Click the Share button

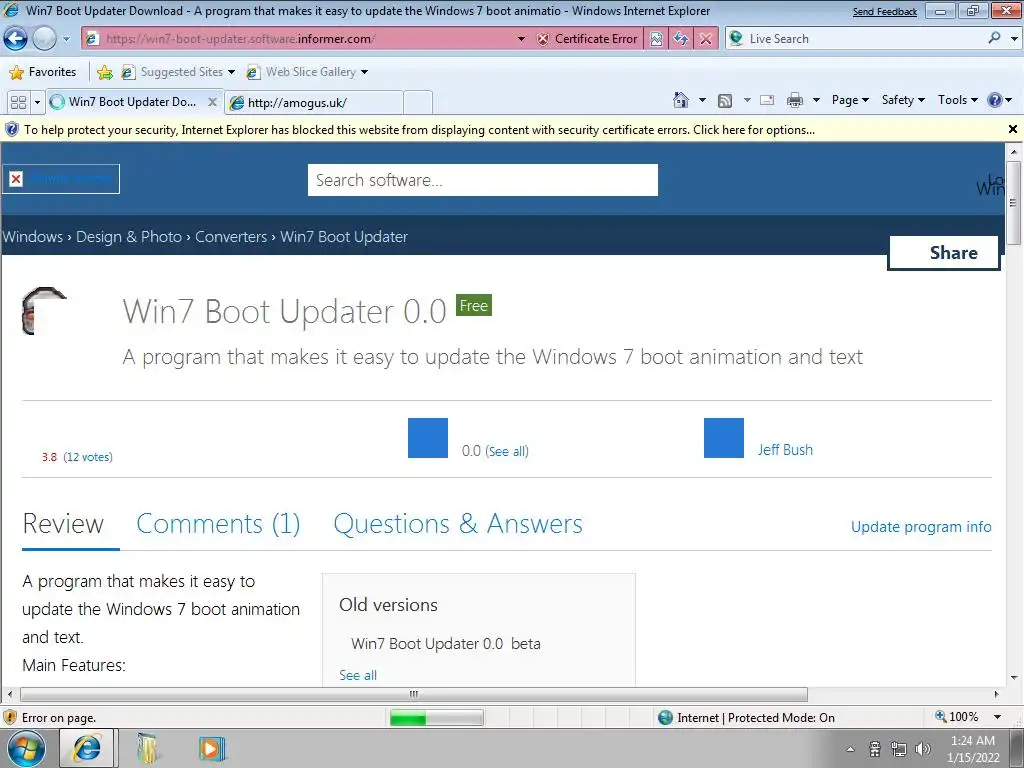944,253
